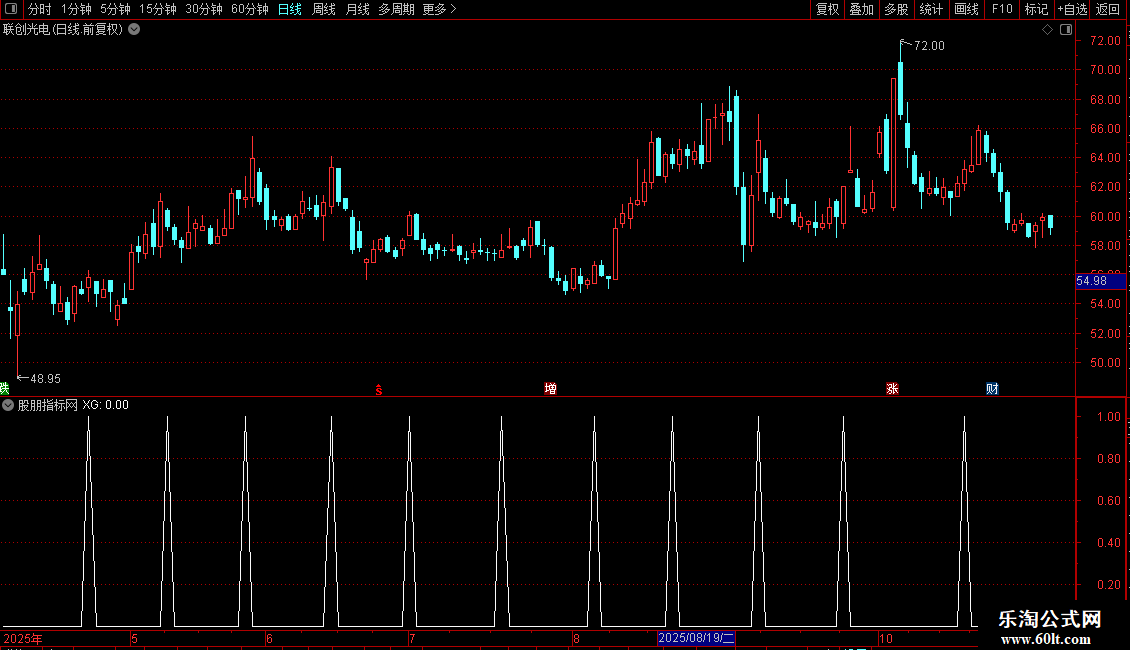Open the 多周期 multi-period view
Image resolution: width=1130 pixels, height=650 pixels.
point(396,9)
